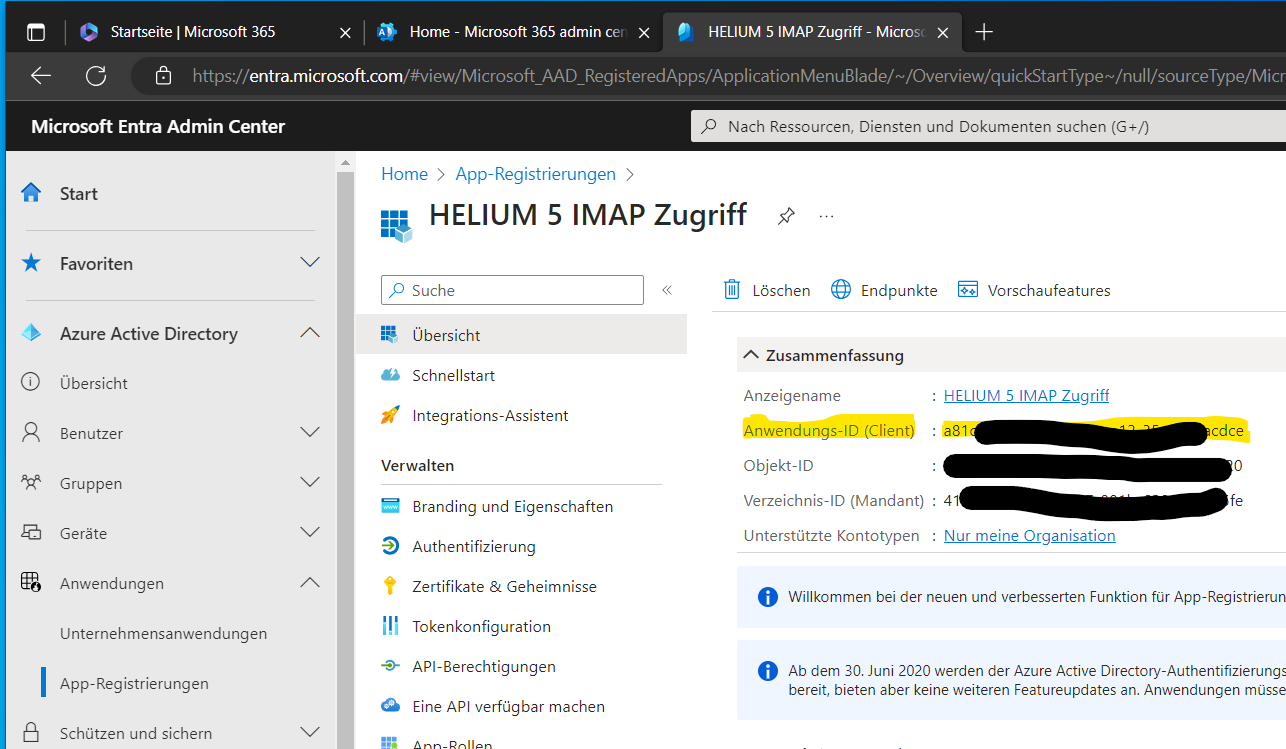Open API-Berechtigungen menu item
The width and height of the screenshot is (1286, 749).
tap(483, 666)
